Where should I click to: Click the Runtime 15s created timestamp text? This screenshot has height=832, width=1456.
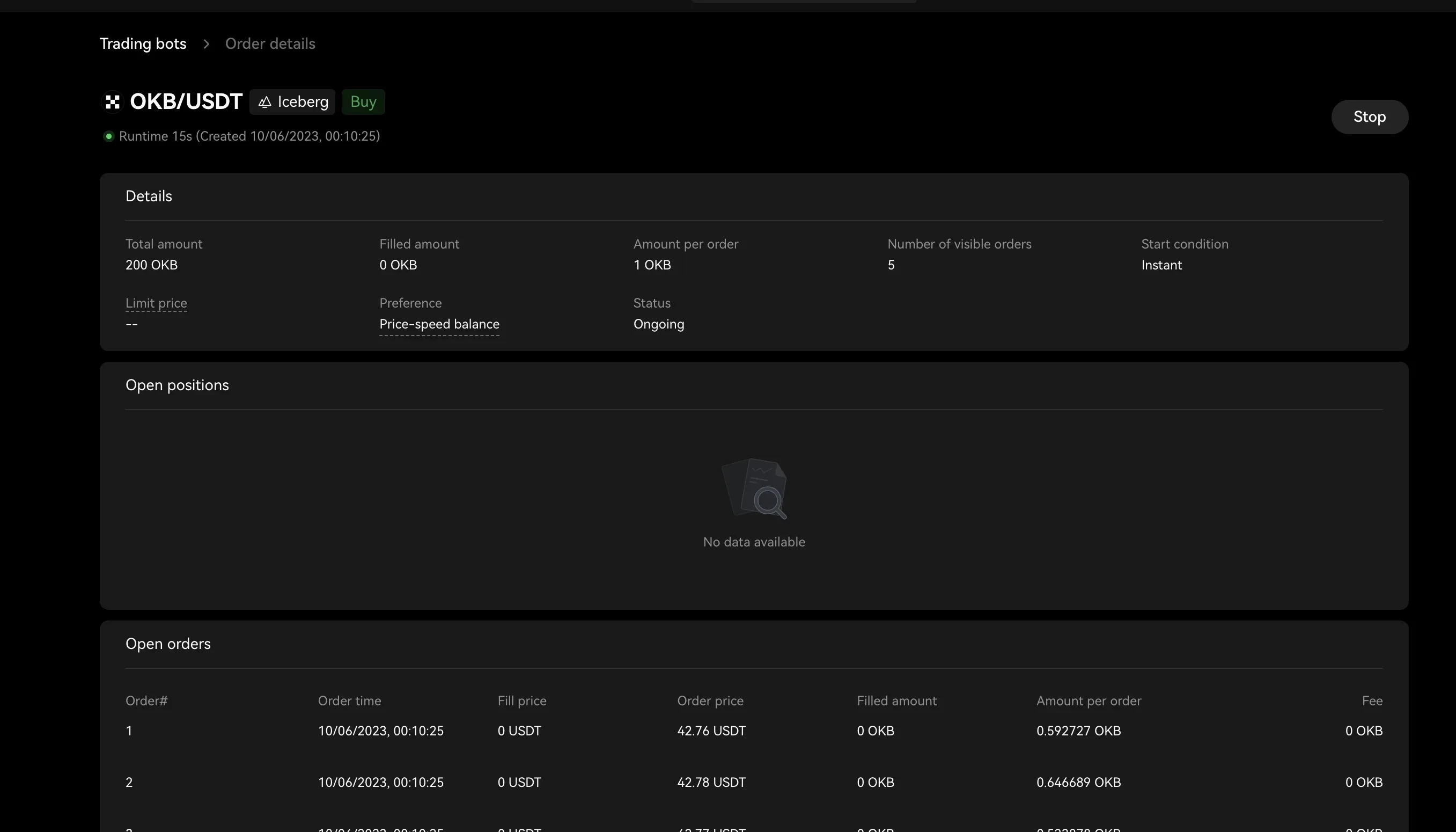(249, 136)
